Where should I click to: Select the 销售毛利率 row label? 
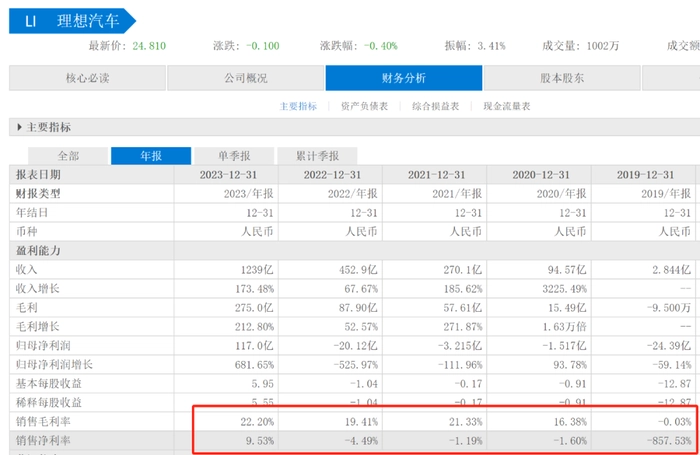[46, 421]
